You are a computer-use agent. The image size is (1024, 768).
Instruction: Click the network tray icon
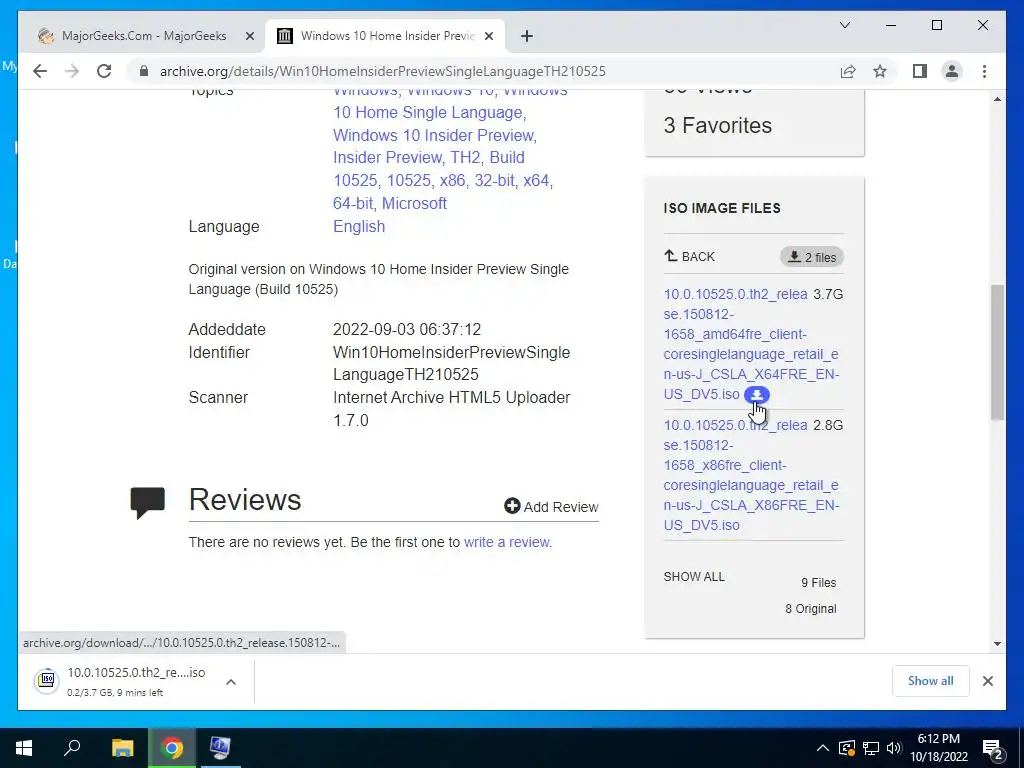871,748
